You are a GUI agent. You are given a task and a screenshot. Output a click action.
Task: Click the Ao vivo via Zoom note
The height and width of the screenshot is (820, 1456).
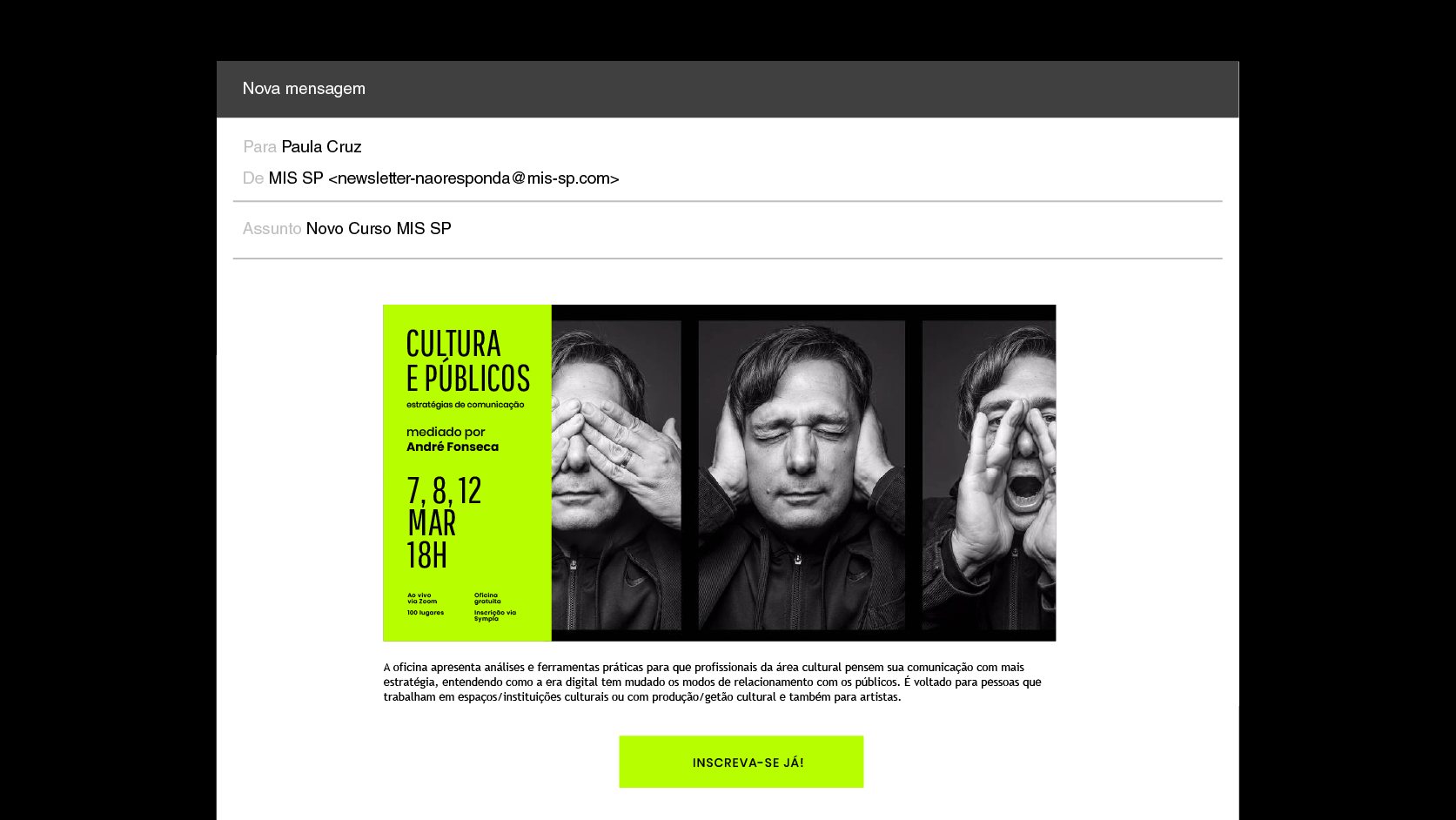422,599
